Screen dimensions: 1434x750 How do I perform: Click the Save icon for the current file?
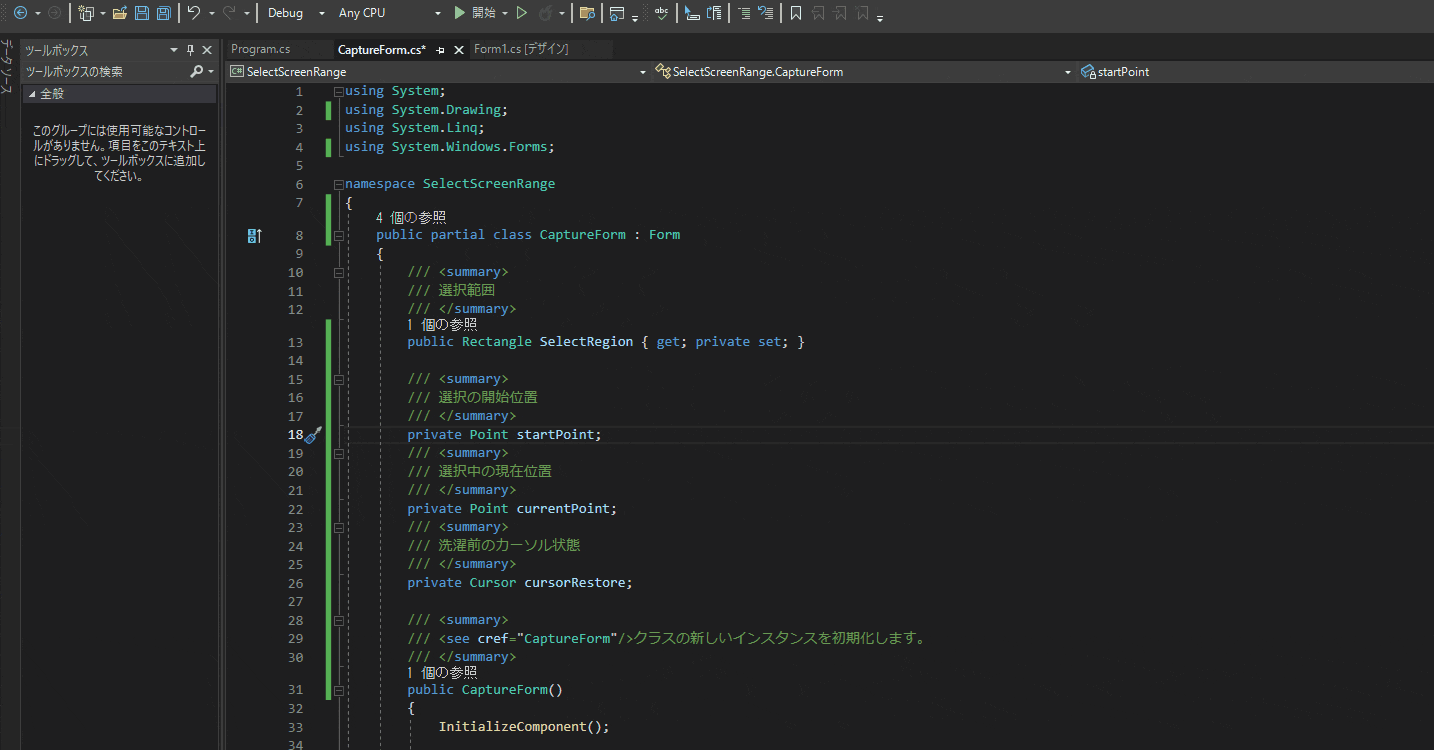(x=141, y=13)
